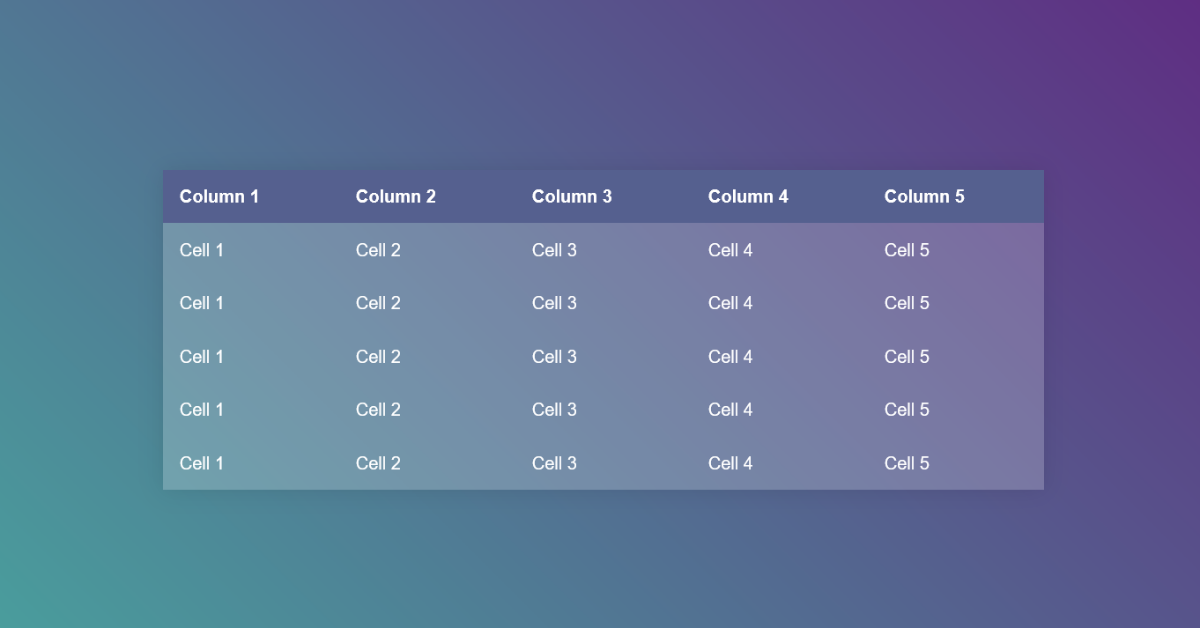The height and width of the screenshot is (628, 1200).
Task: Select Cell 3 in the fourth row
Action: [x=554, y=409]
